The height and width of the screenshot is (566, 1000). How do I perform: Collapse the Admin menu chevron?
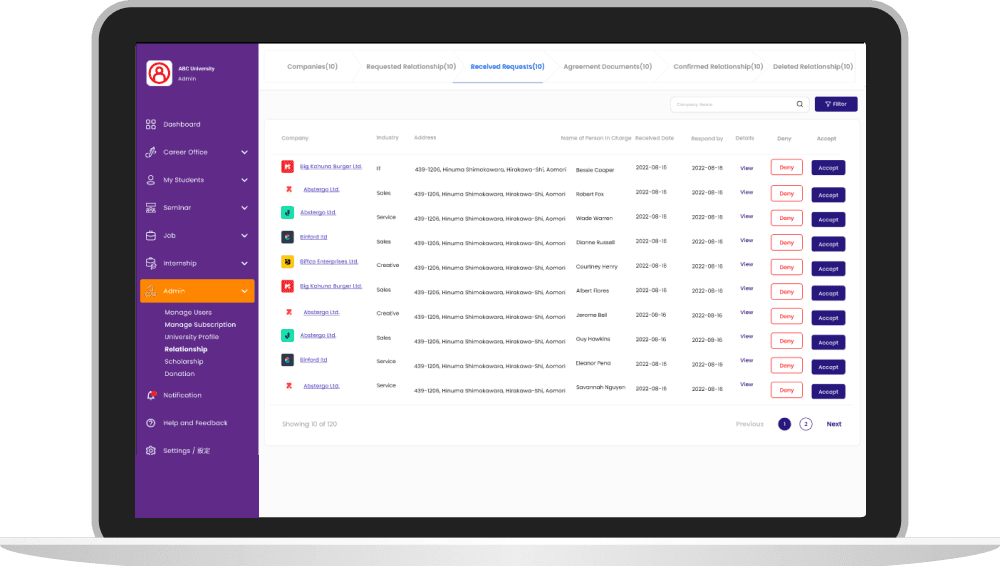click(244, 291)
